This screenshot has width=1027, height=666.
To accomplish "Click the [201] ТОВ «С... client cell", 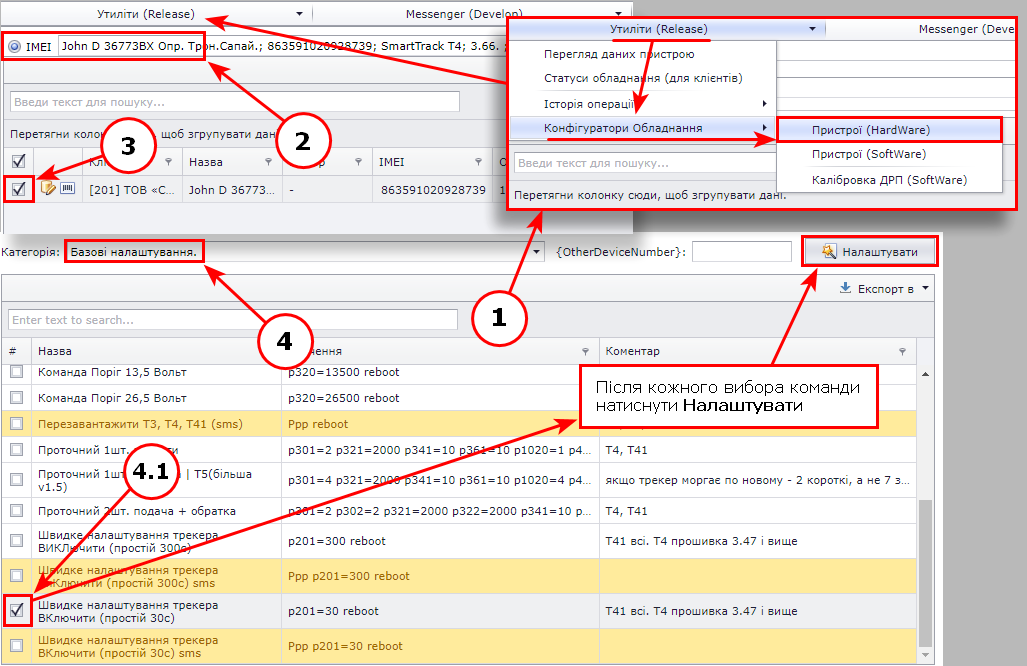I will (132, 190).
